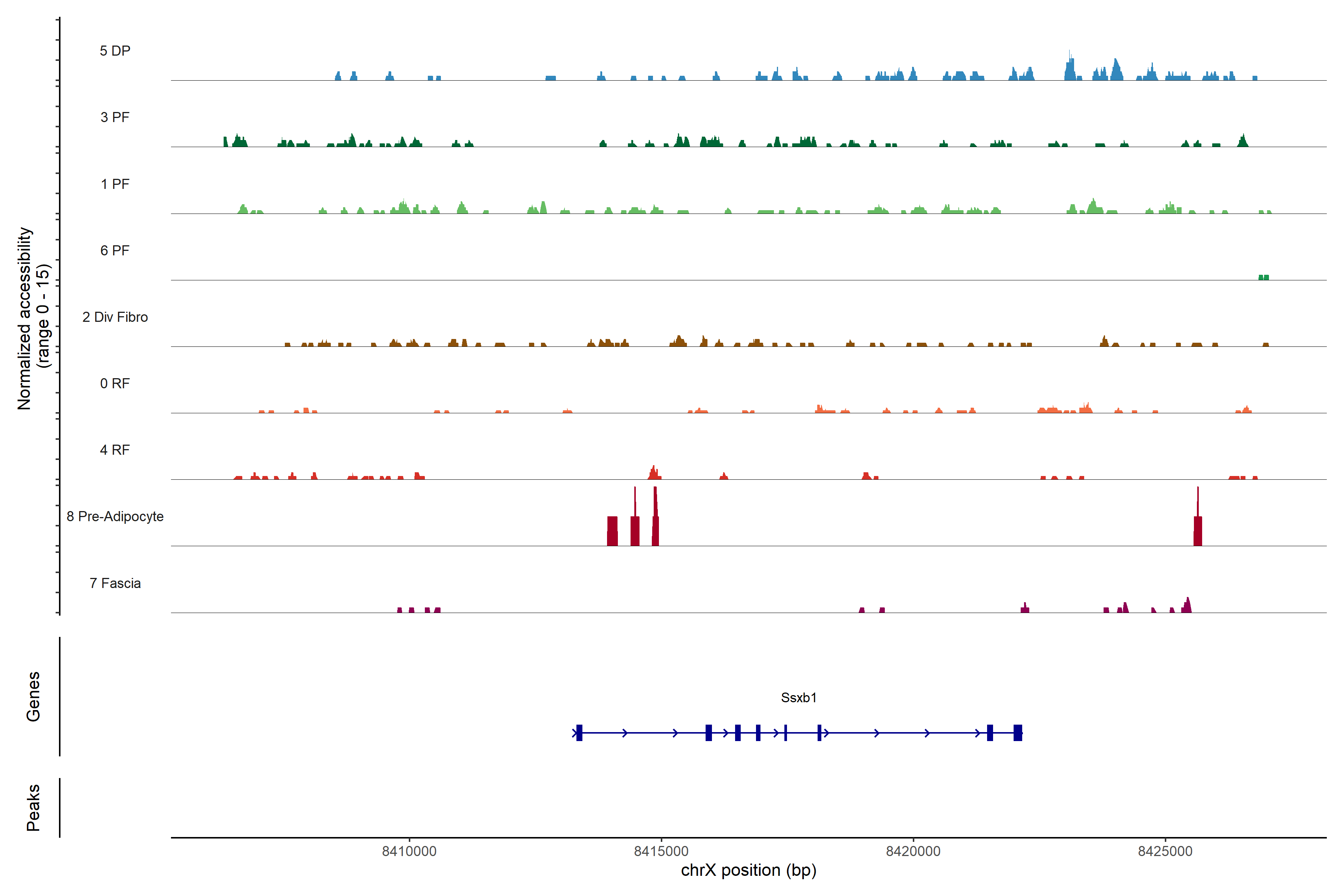Image resolution: width=1344 pixels, height=896 pixels.
Task: Click the chrX position (bp) axis title
Action: tap(749, 870)
